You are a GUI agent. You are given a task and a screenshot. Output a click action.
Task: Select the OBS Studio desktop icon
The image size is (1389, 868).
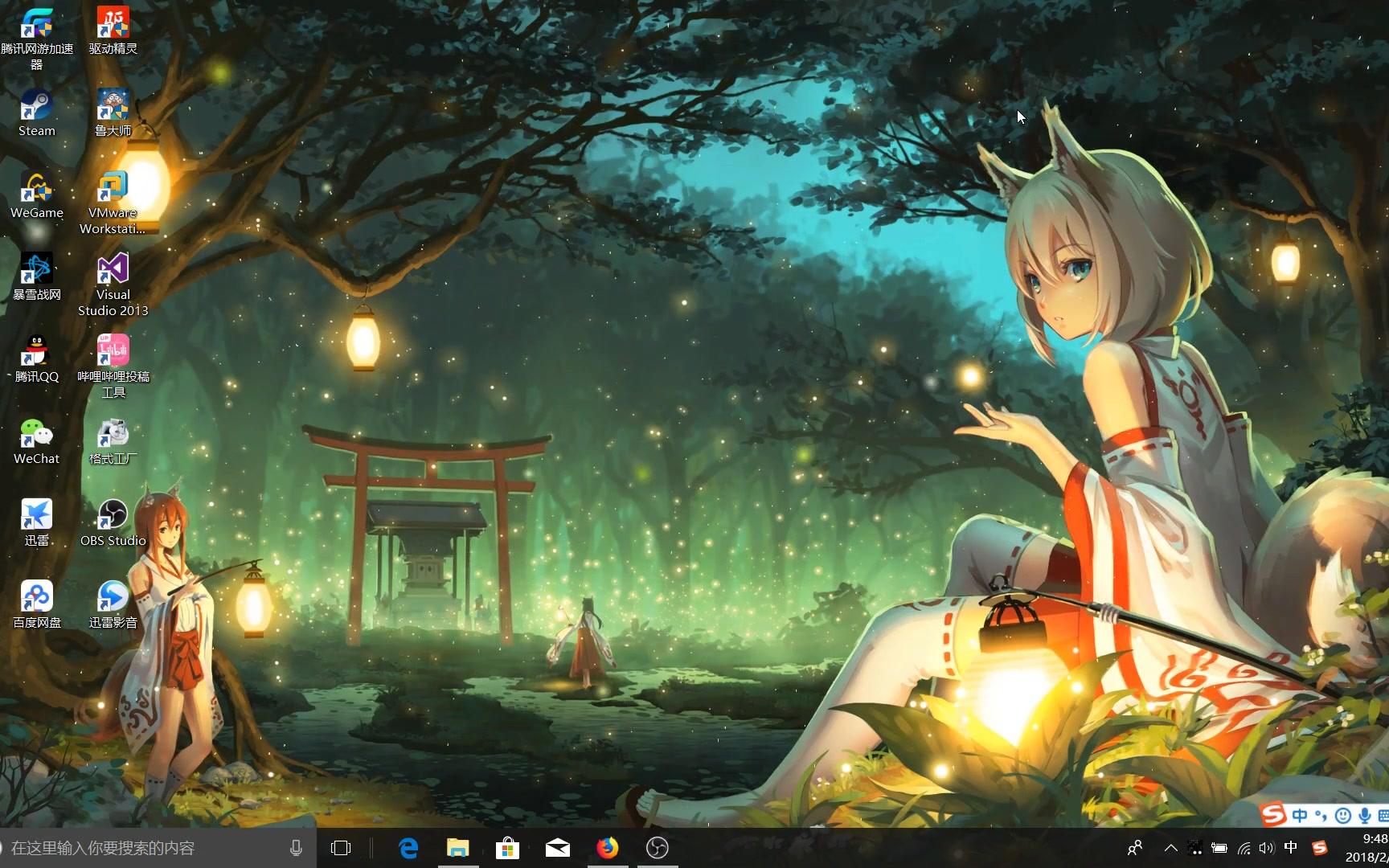point(113,522)
